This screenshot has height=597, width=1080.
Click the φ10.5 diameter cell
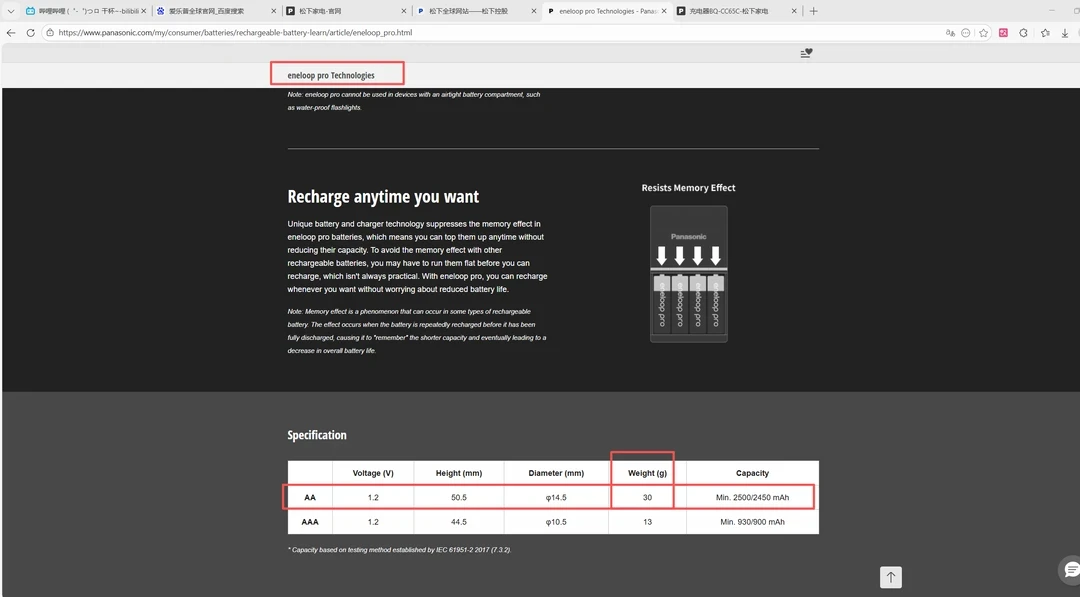pos(556,522)
